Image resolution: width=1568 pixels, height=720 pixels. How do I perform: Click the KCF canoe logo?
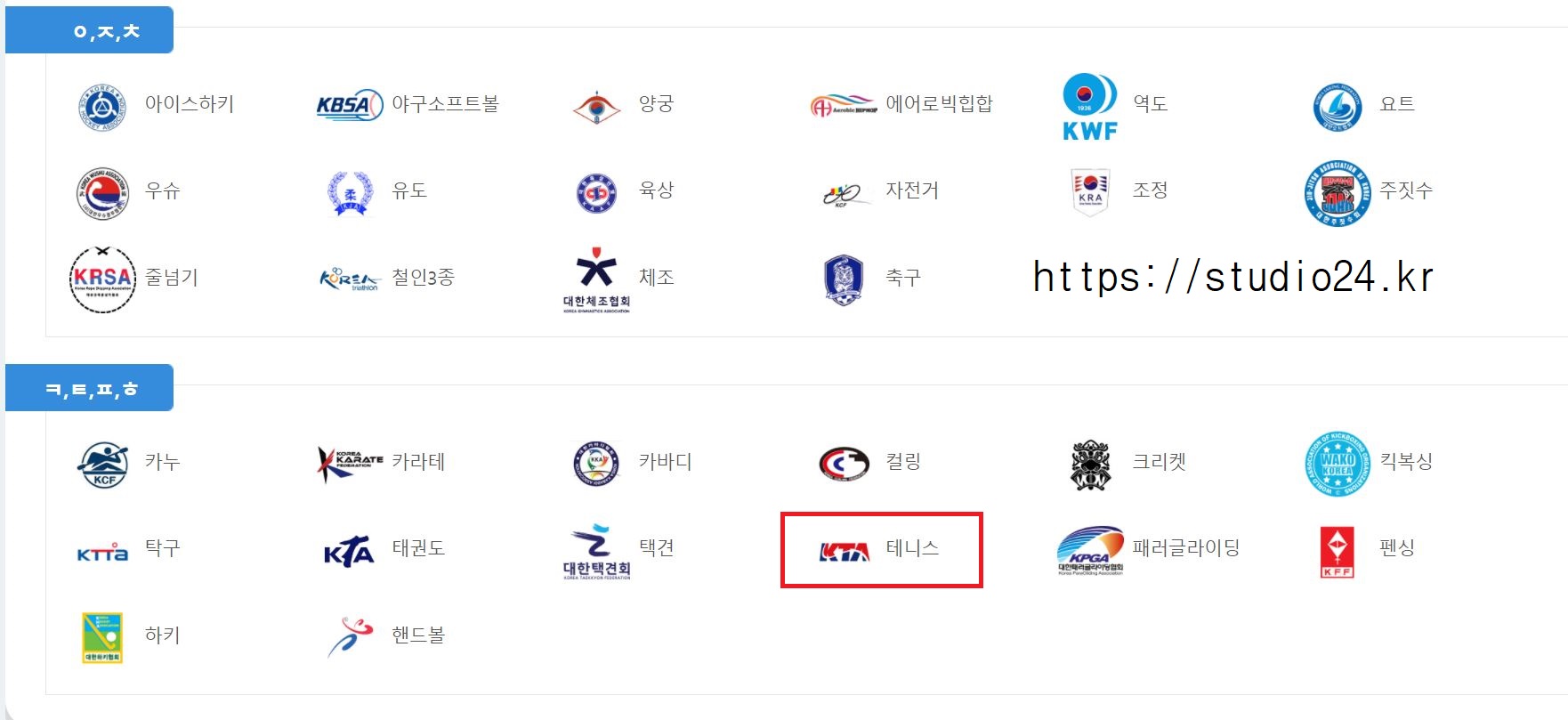click(102, 464)
